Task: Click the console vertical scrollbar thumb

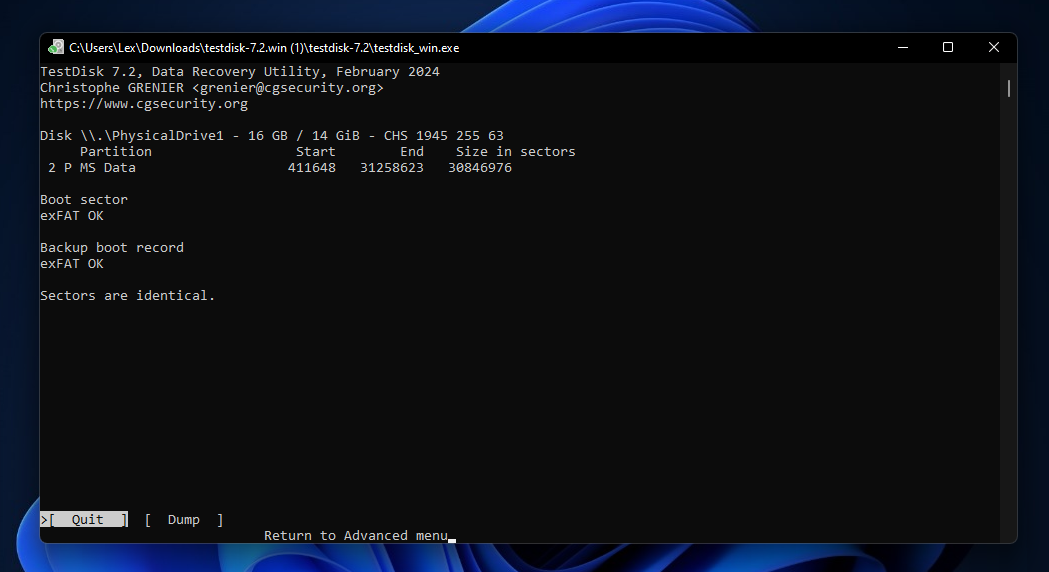Action: click(1009, 88)
